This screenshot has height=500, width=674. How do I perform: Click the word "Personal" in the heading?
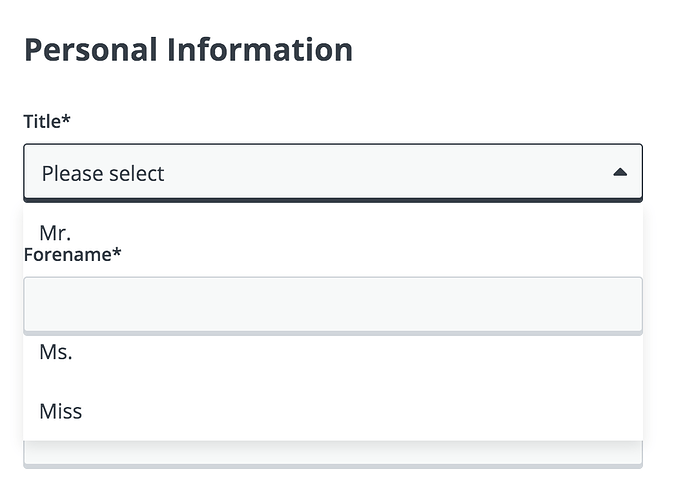90,49
